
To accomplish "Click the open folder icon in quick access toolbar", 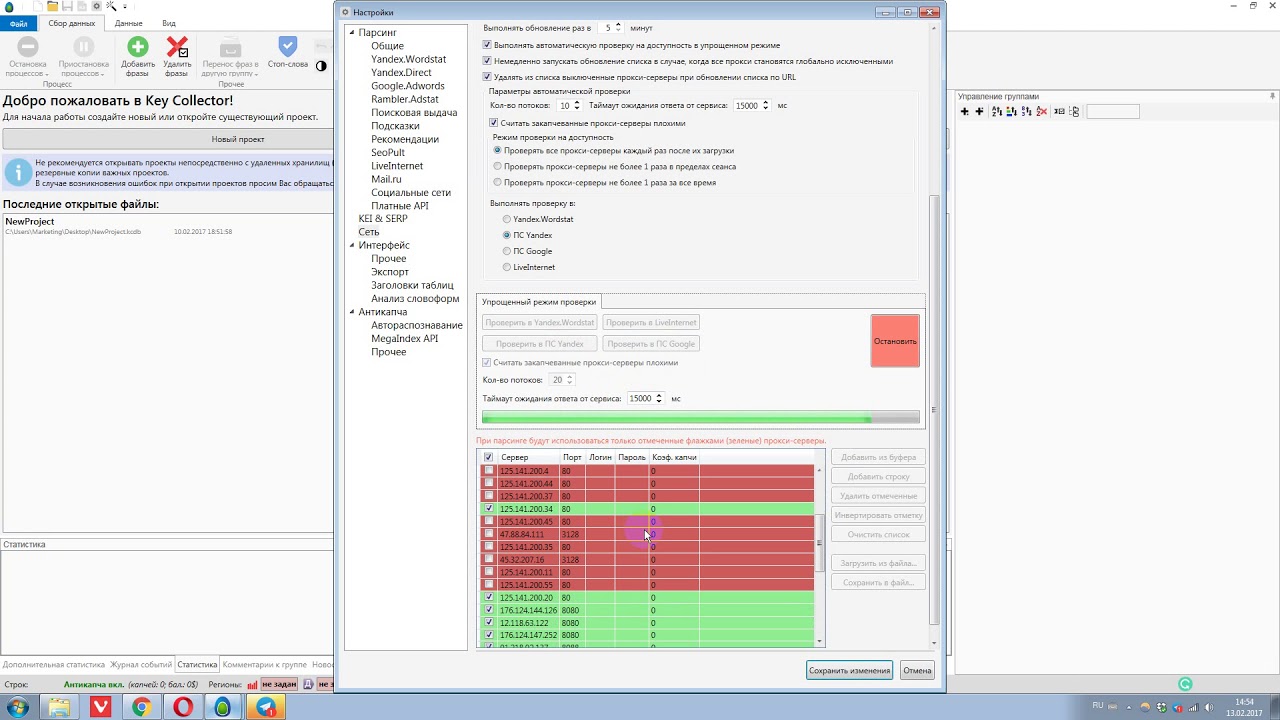I will click(x=52, y=6).
